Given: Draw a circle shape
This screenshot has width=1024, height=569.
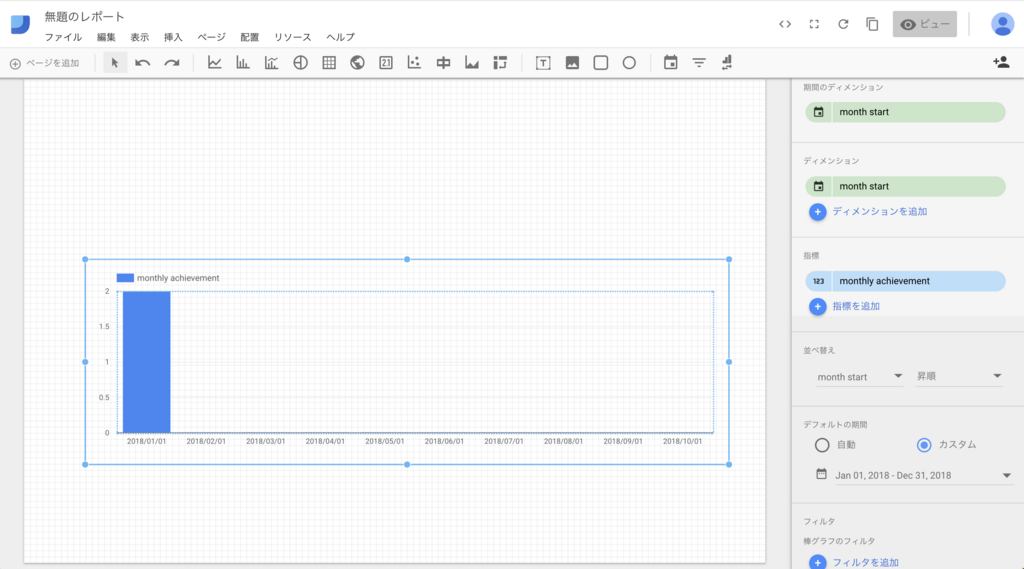Looking at the screenshot, I should click(629, 63).
